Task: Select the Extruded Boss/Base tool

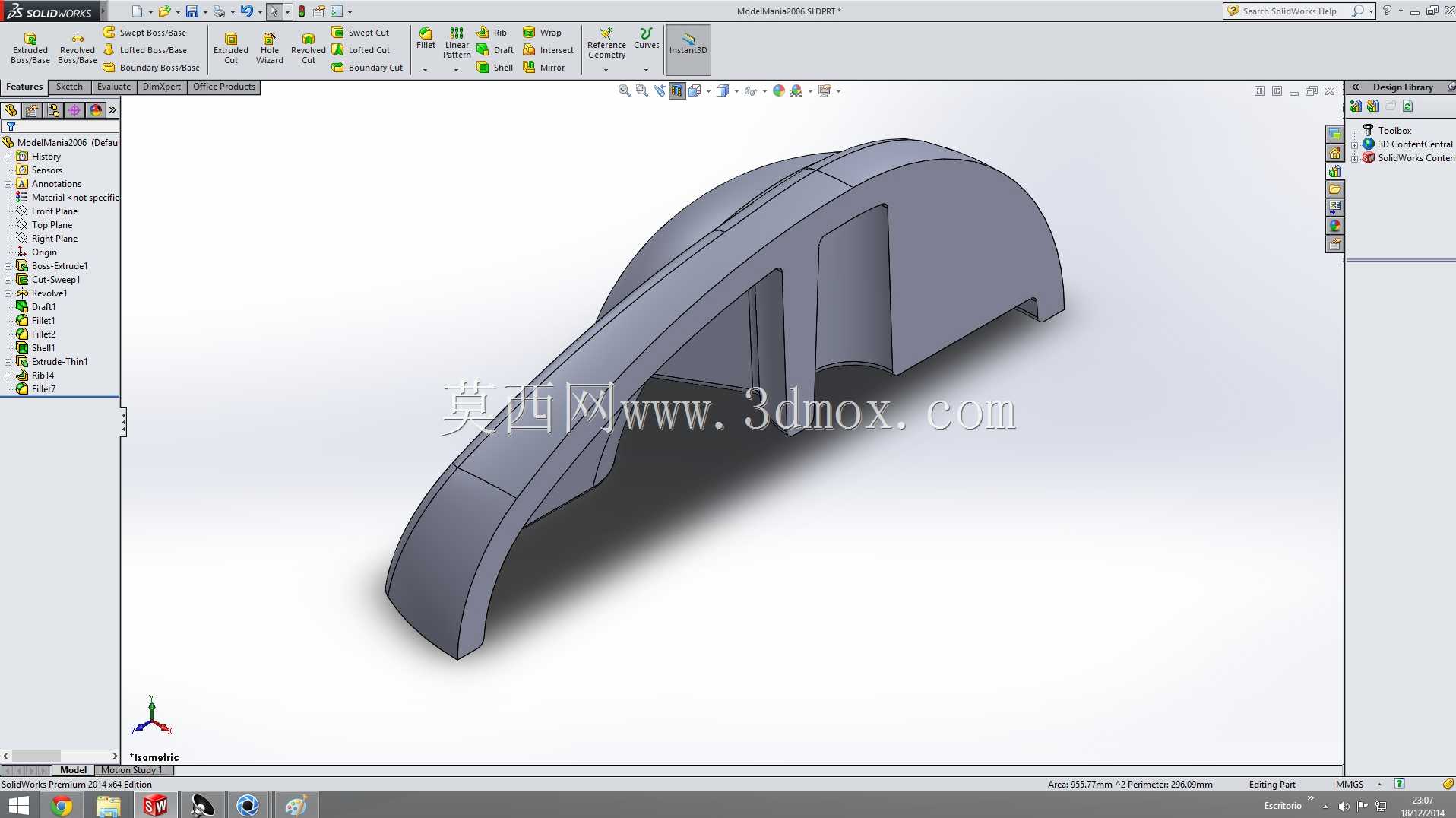Action: (30, 49)
